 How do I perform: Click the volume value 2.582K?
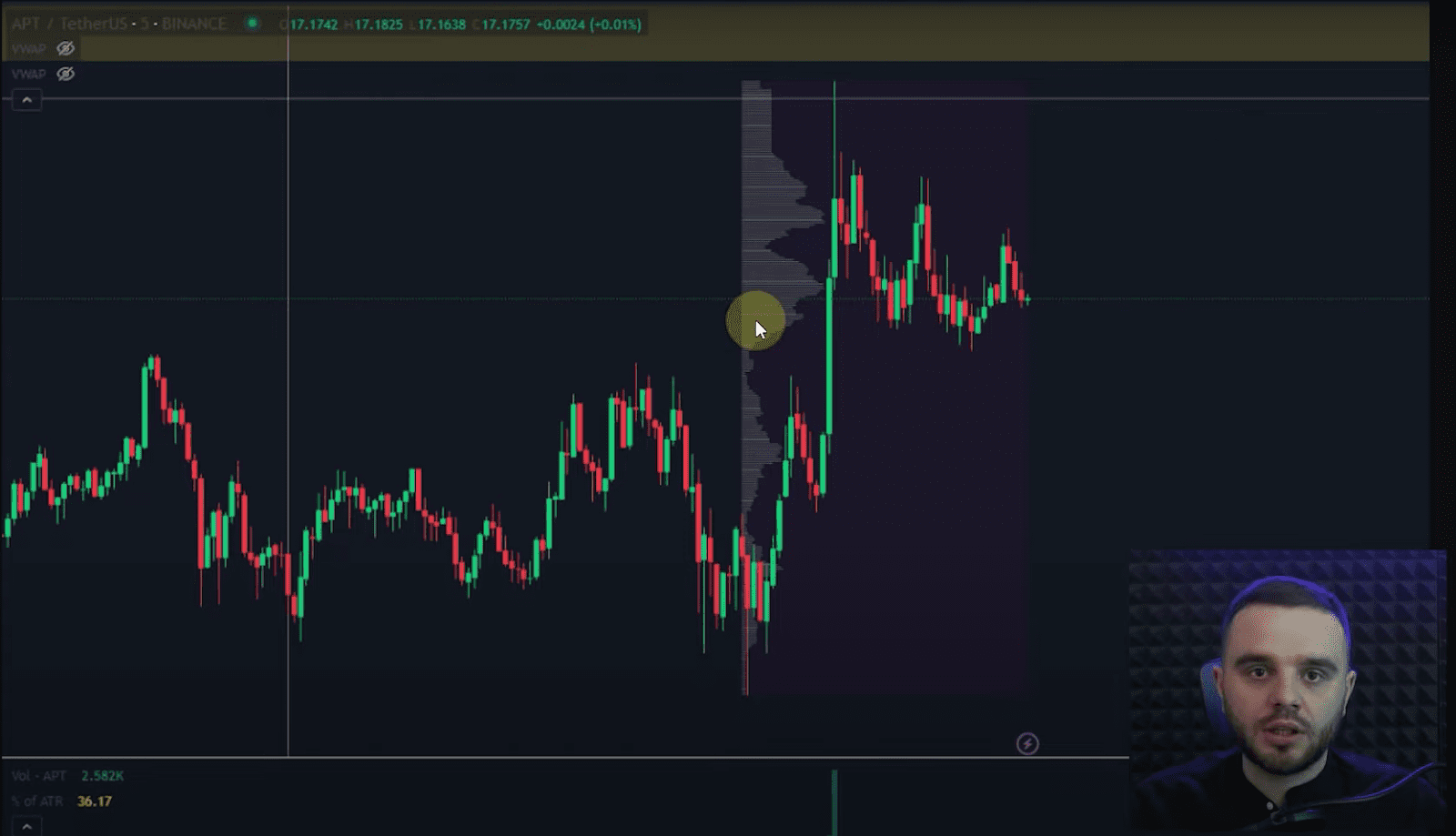coord(102,776)
